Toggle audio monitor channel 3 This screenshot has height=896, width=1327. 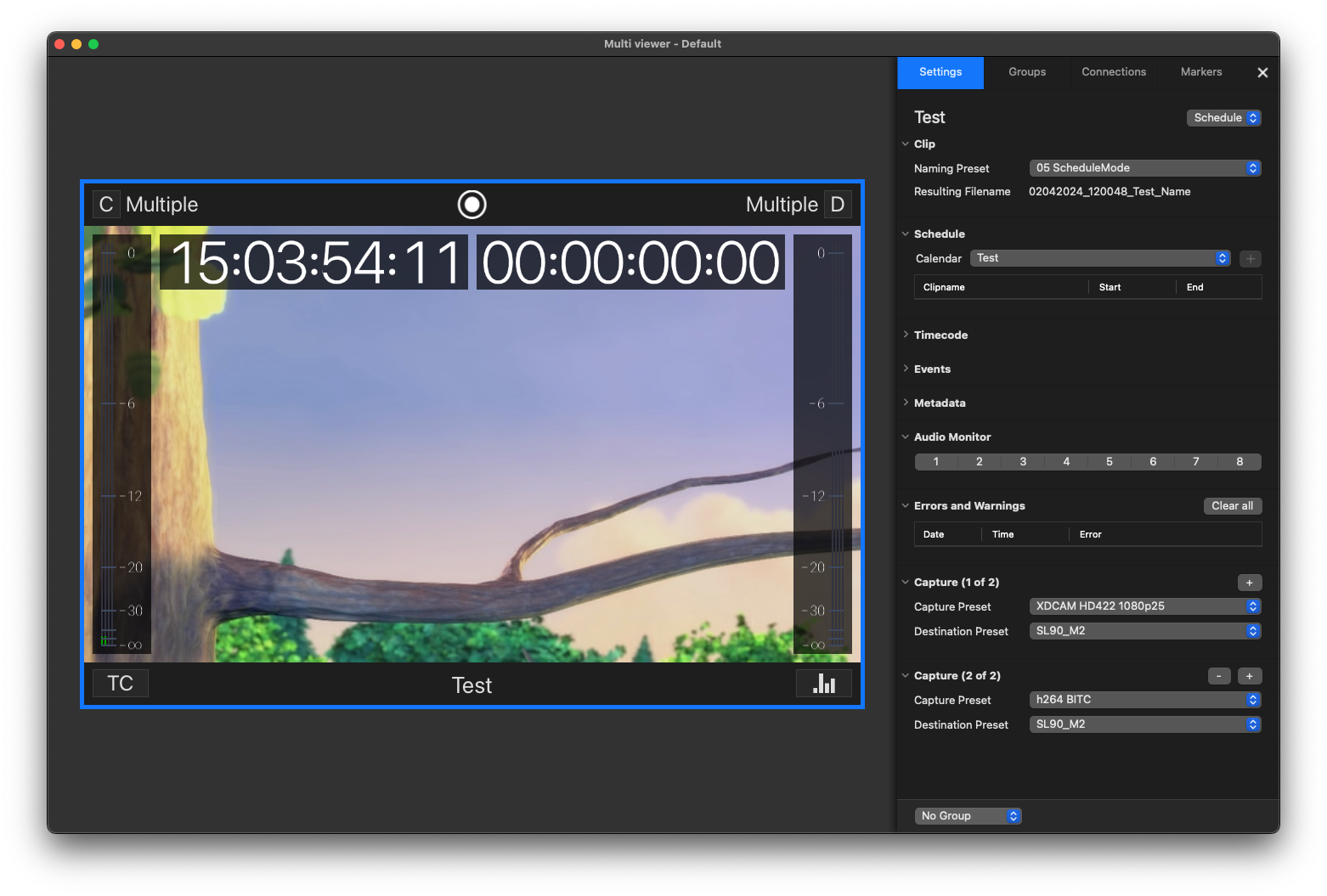click(1023, 462)
